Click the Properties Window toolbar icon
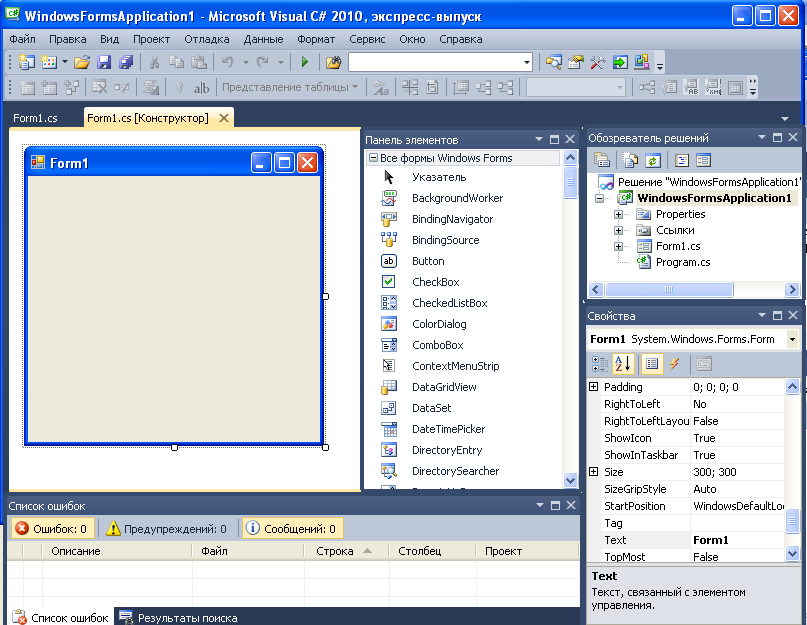Viewport: 807px width, 625px height. click(x=575, y=62)
